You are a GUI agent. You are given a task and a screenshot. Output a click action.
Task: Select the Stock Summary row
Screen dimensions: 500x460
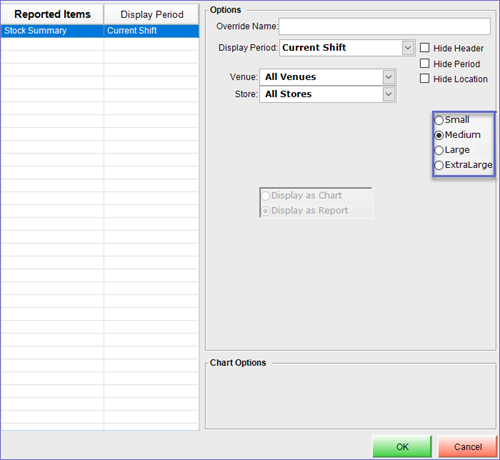tap(100, 31)
